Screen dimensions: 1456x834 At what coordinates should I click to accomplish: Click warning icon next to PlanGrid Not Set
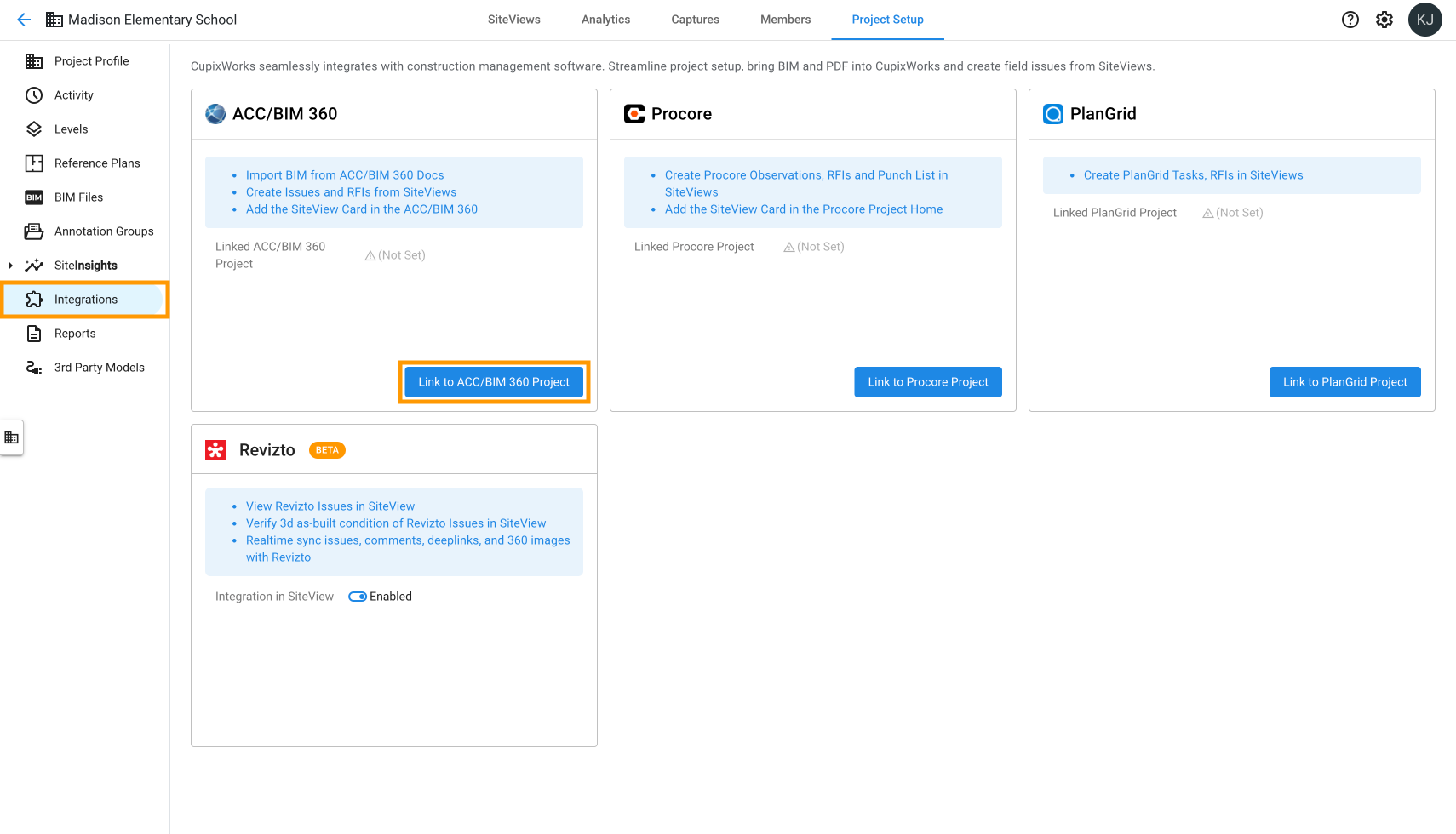pos(1208,213)
